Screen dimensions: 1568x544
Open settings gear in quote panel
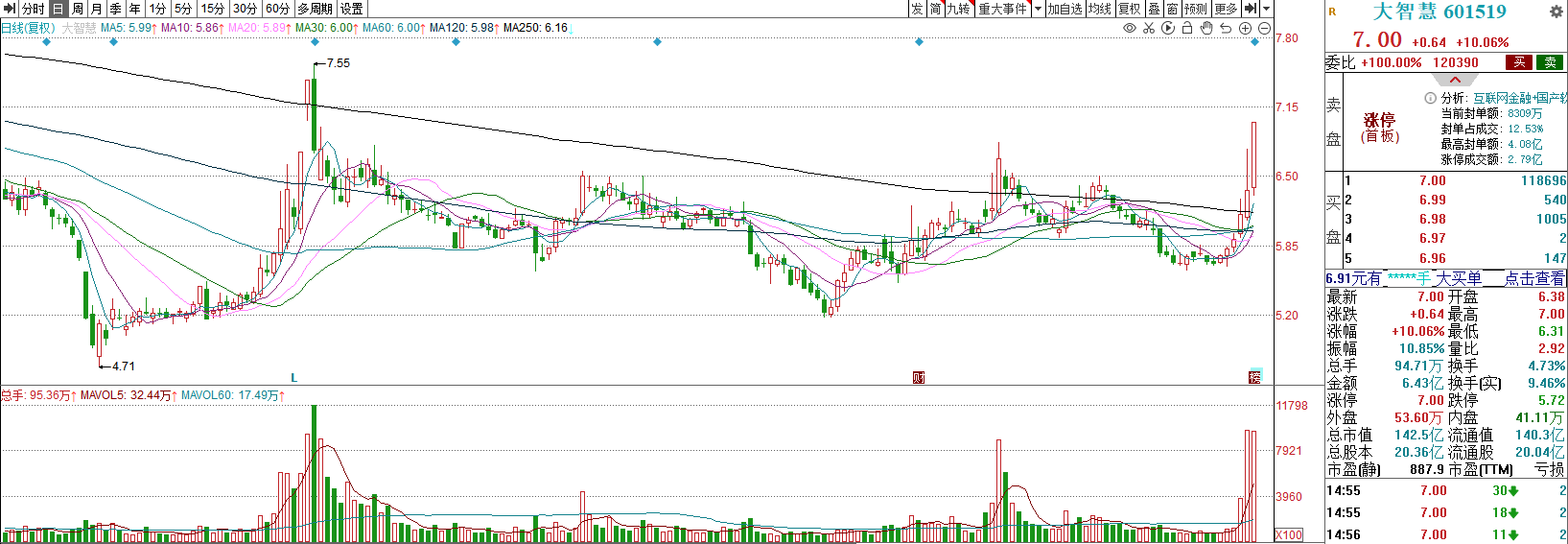click(1556, 12)
